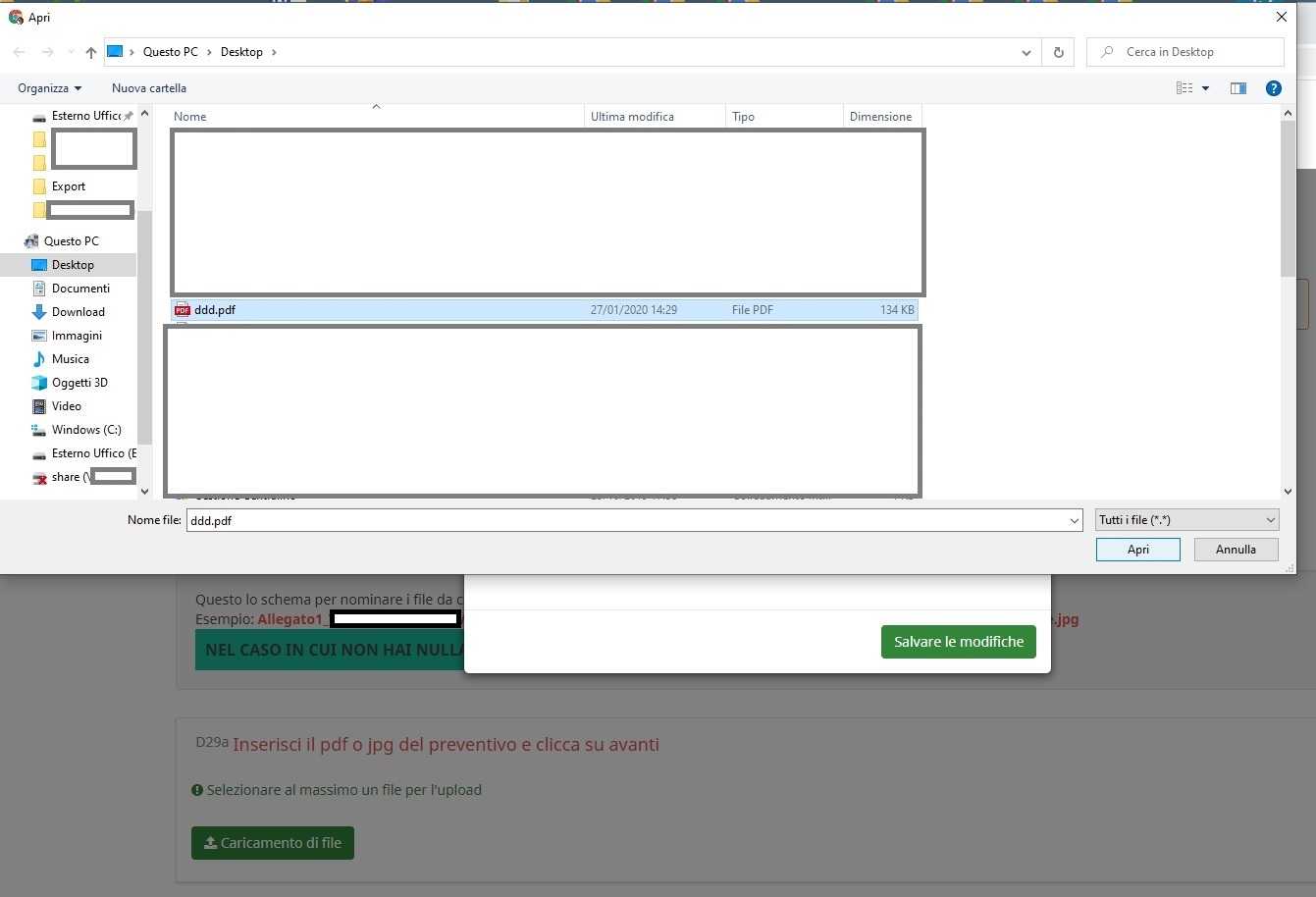Click Nuova cartella to create a folder
Viewport: 1316px width, 897px height.
(149, 88)
